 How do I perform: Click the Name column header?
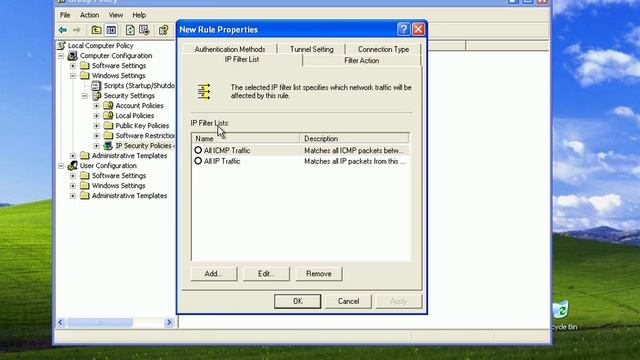(246, 138)
